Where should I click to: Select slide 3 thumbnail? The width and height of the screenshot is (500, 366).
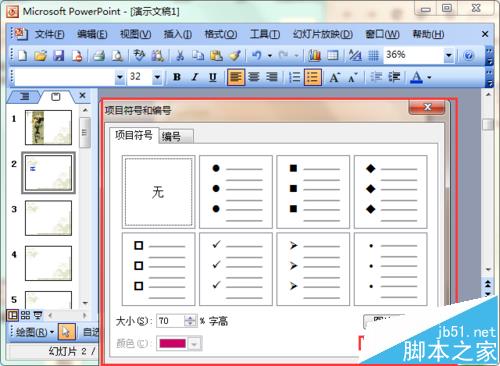click(x=48, y=218)
